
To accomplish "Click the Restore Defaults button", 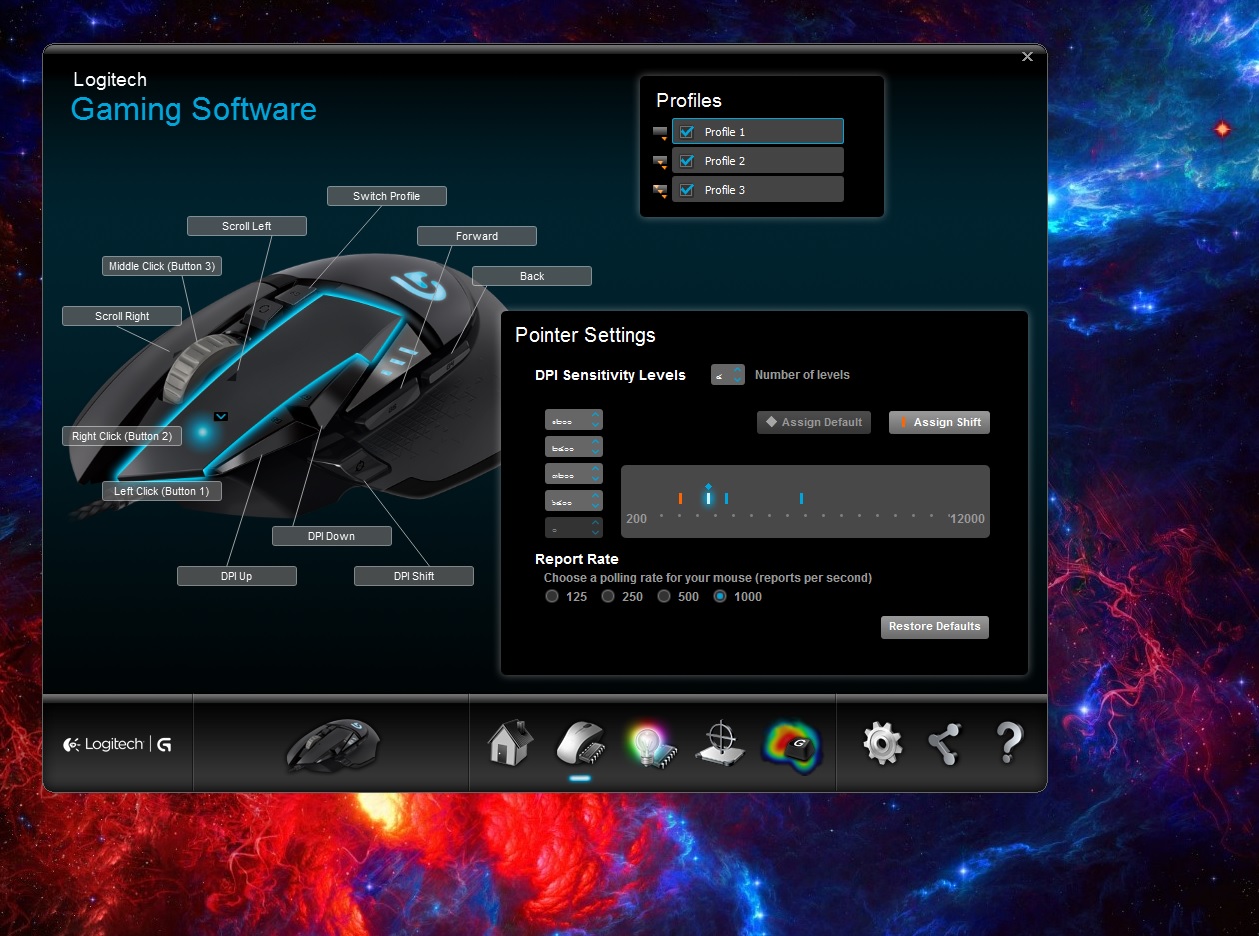I will coord(935,627).
